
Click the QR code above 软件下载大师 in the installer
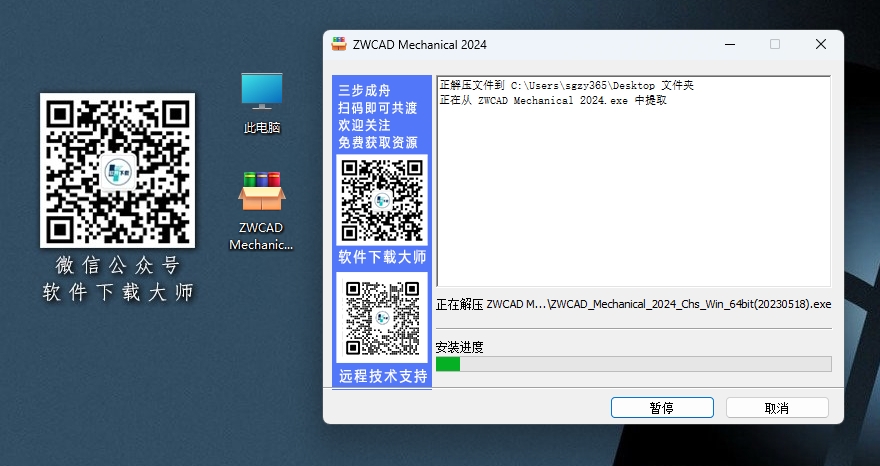[x=382, y=200]
